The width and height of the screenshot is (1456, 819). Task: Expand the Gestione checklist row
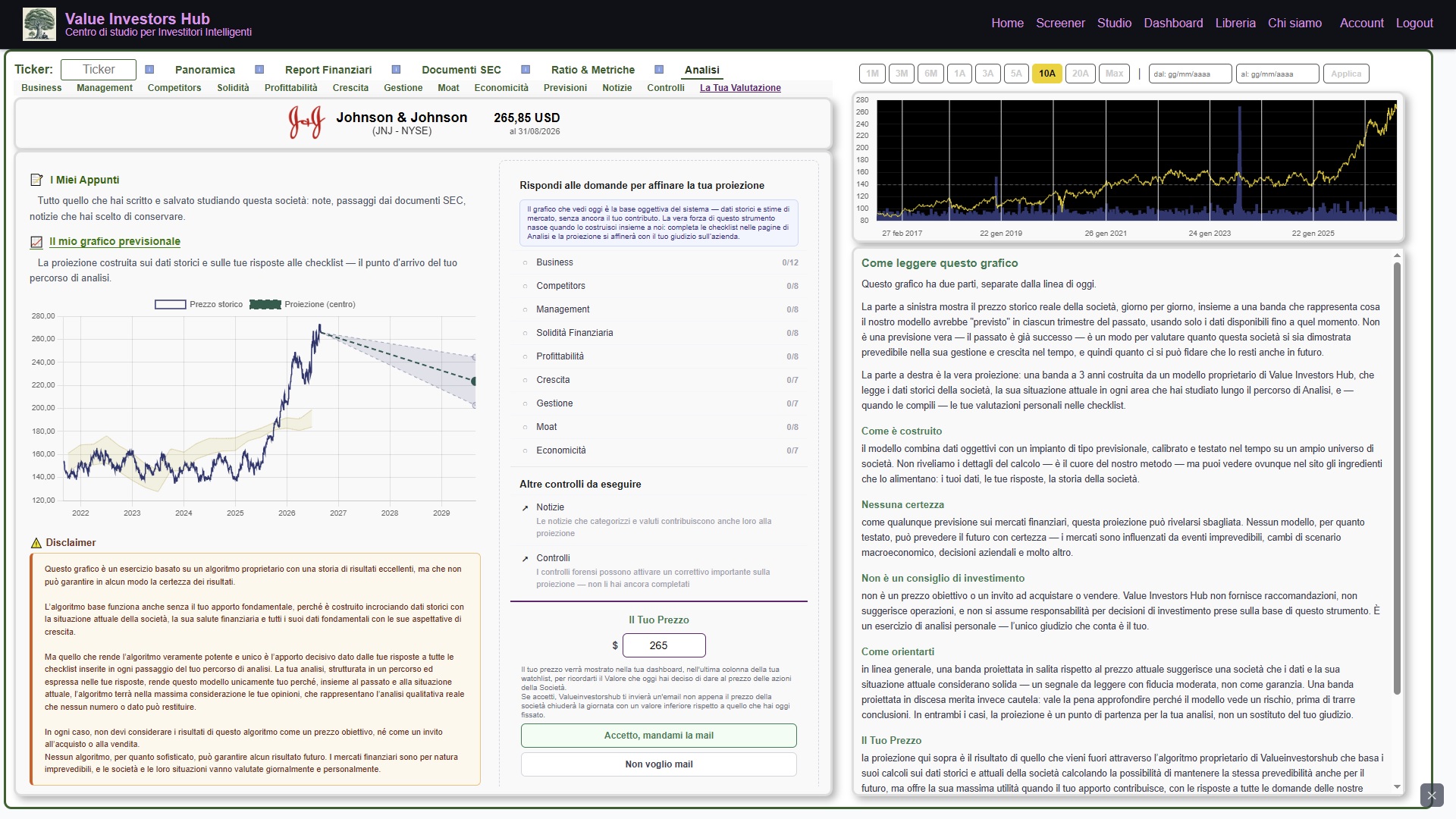[x=659, y=403]
